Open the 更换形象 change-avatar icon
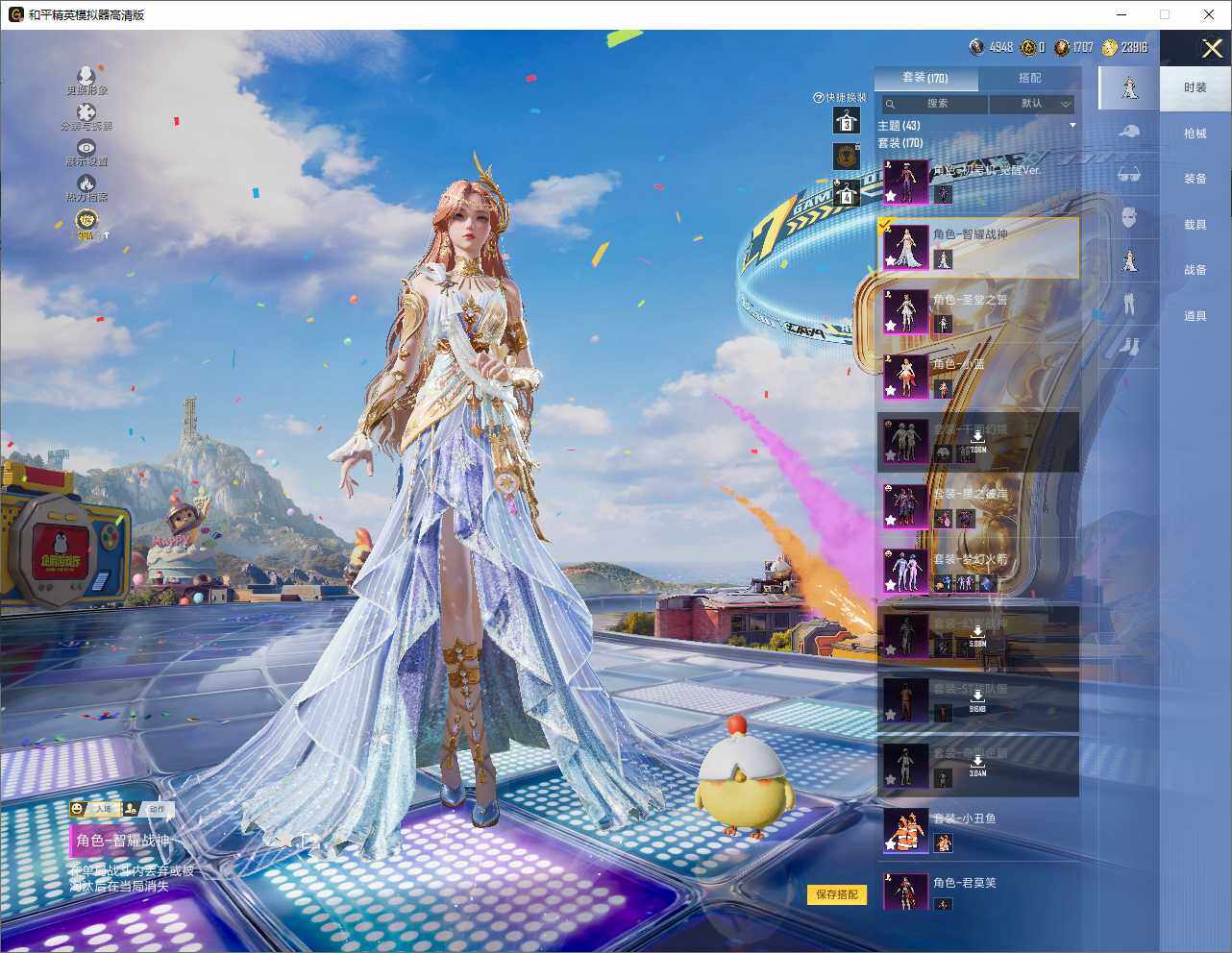This screenshot has width=1232, height=953. [x=86, y=75]
